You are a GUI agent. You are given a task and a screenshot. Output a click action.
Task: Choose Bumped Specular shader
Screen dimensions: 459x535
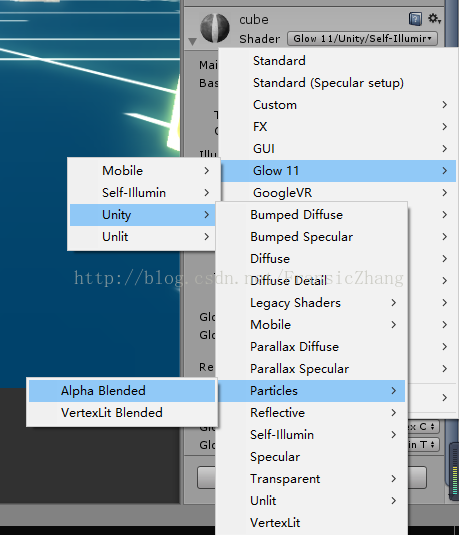click(311, 237)
